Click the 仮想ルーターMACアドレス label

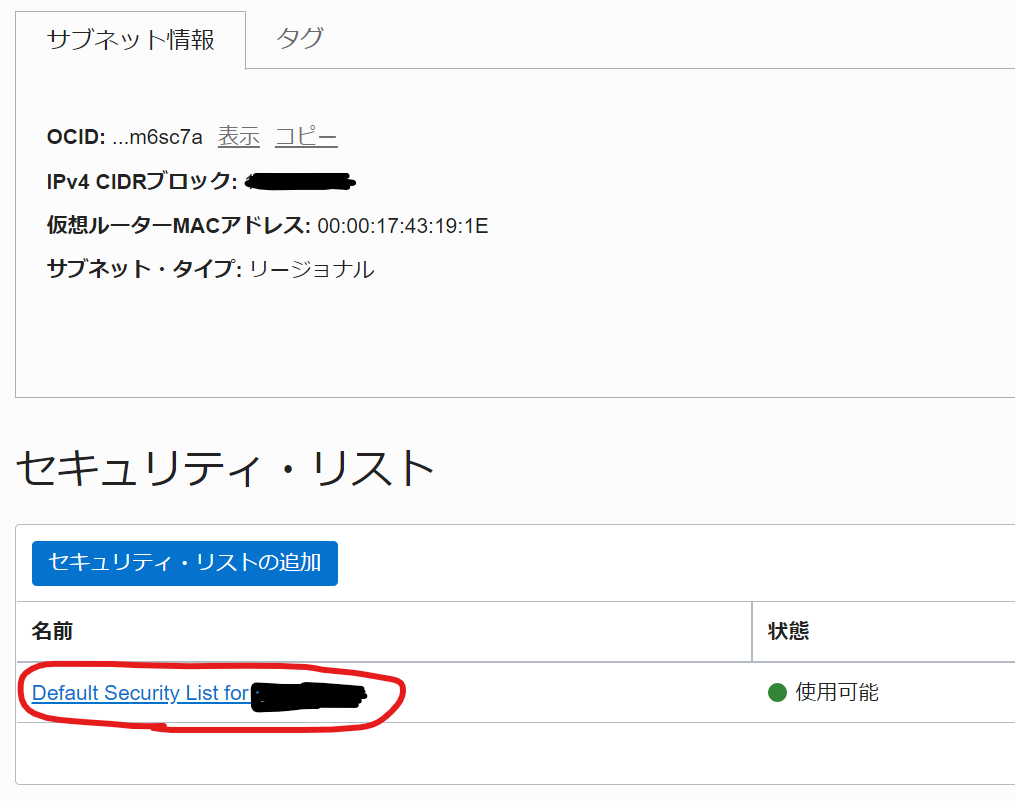point(179,225)
